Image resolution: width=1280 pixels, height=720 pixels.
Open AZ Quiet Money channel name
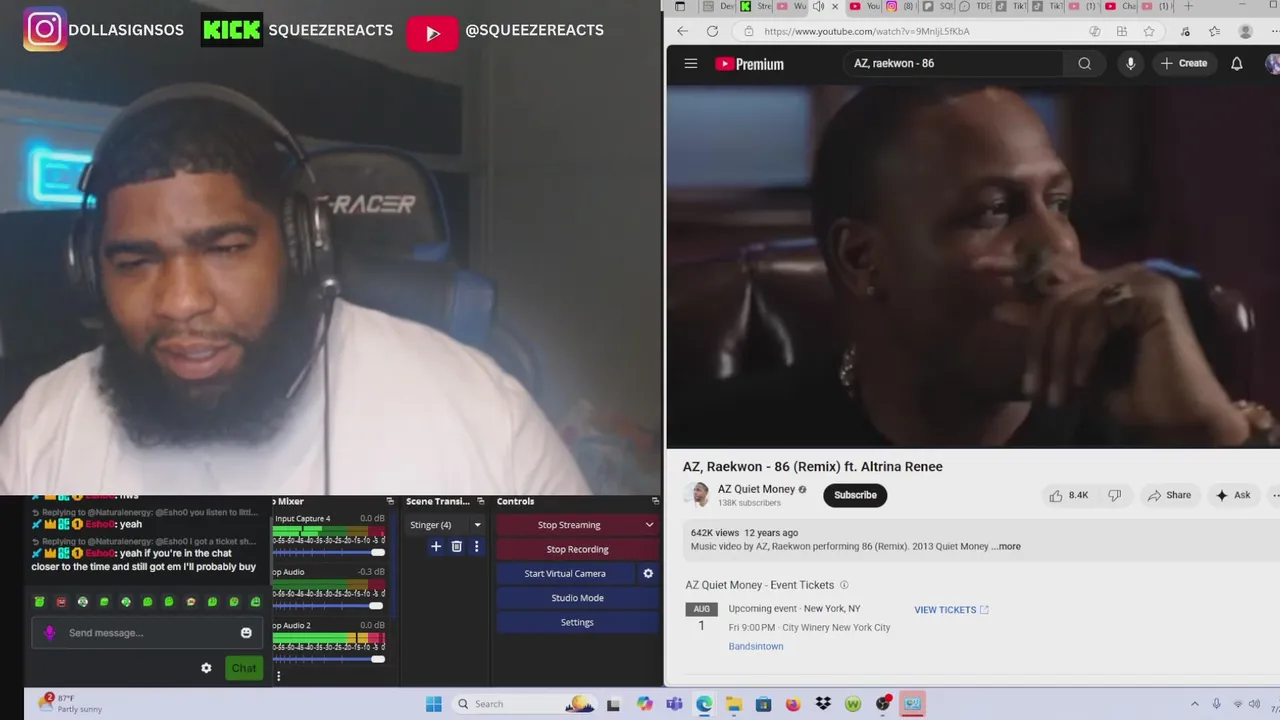[x=756, y=489]
